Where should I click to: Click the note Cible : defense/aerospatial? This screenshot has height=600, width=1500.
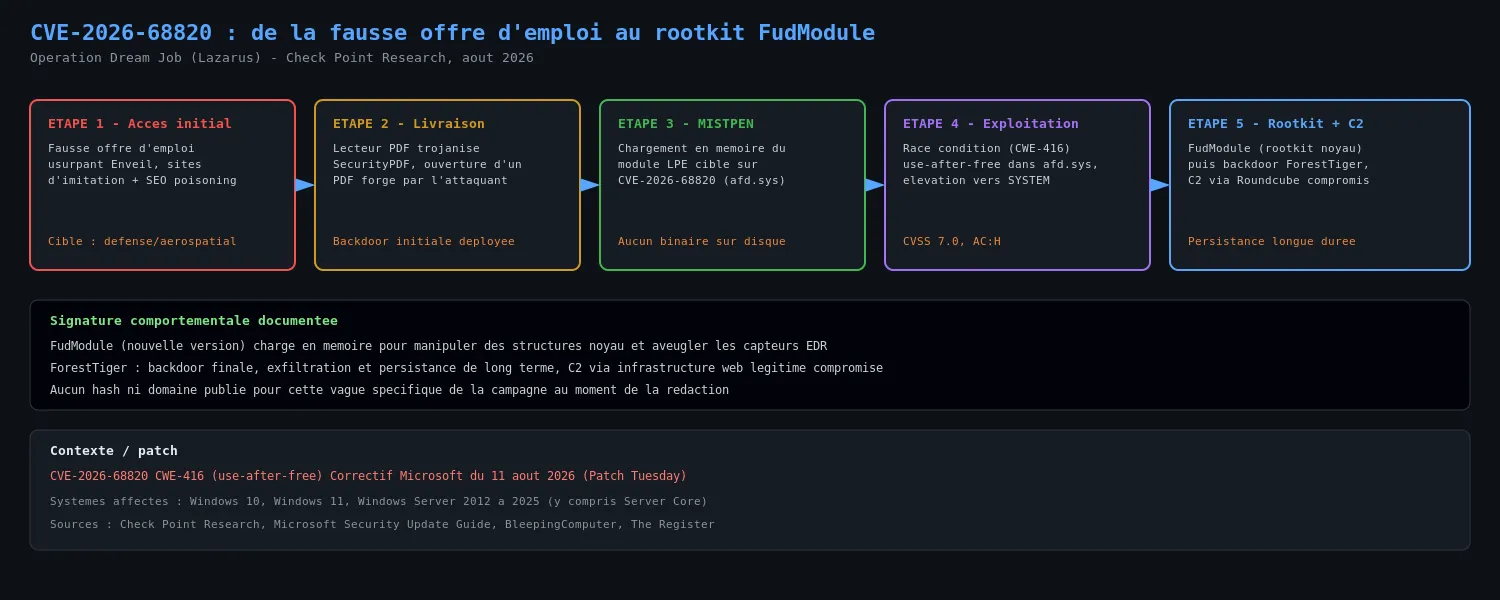pos(142,242)
